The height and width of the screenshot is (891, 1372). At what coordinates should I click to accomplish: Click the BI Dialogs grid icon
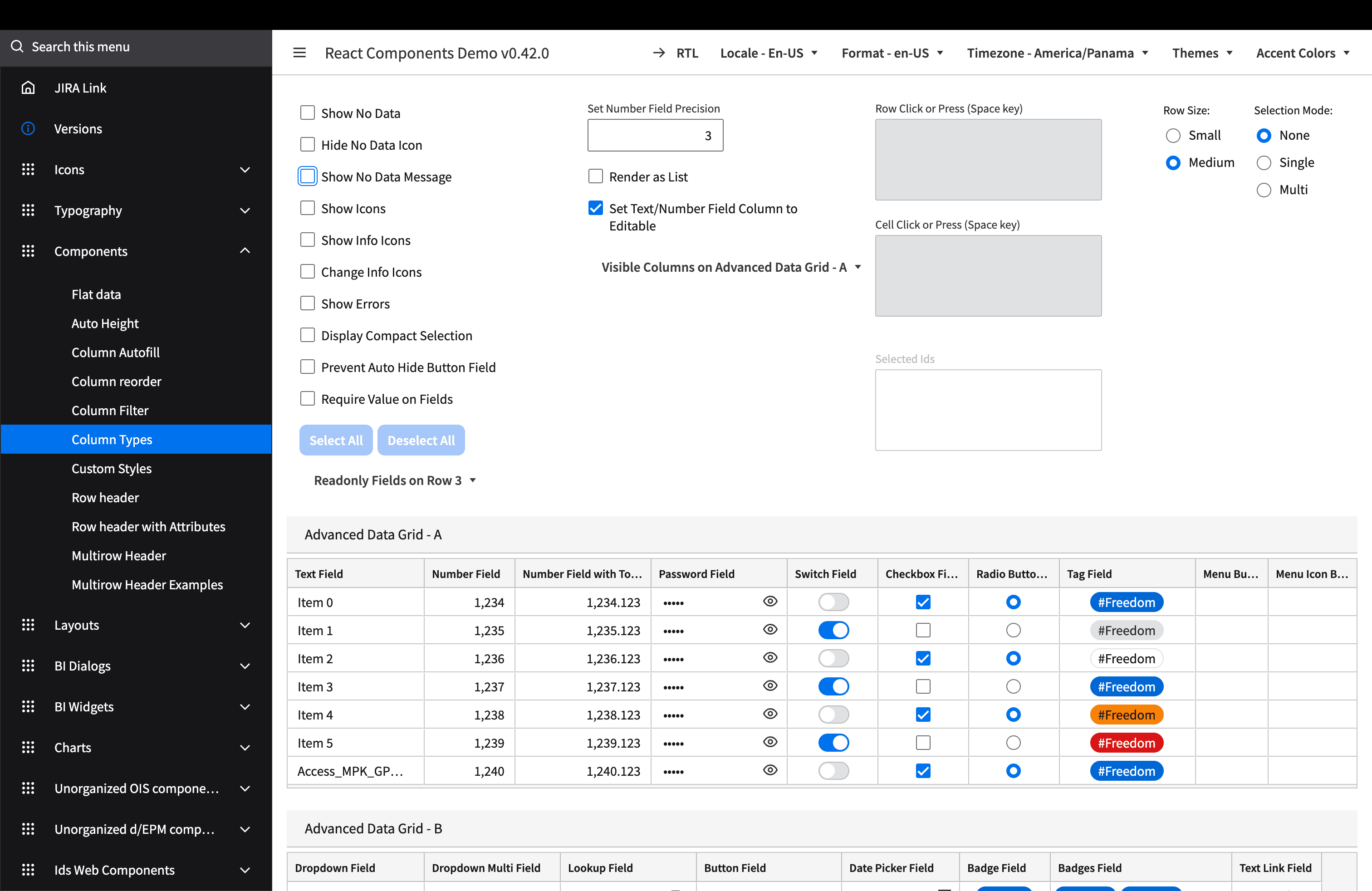pyautogui.click(x=28, y=666)
